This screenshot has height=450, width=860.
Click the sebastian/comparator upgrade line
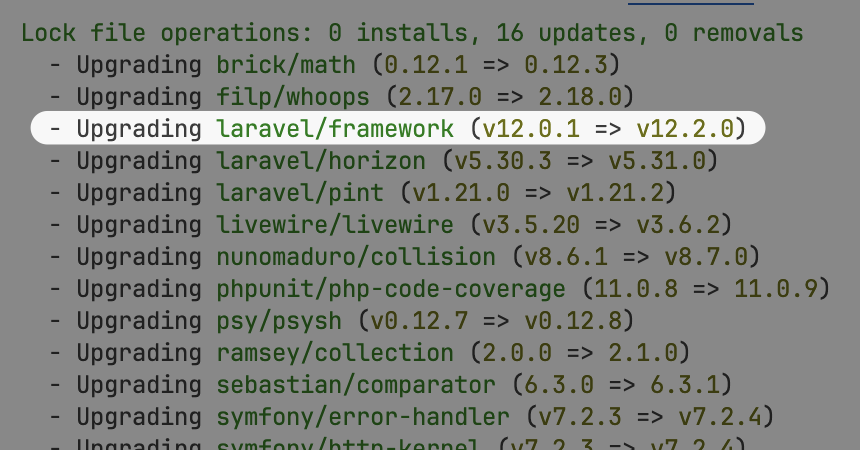[391, 385]
